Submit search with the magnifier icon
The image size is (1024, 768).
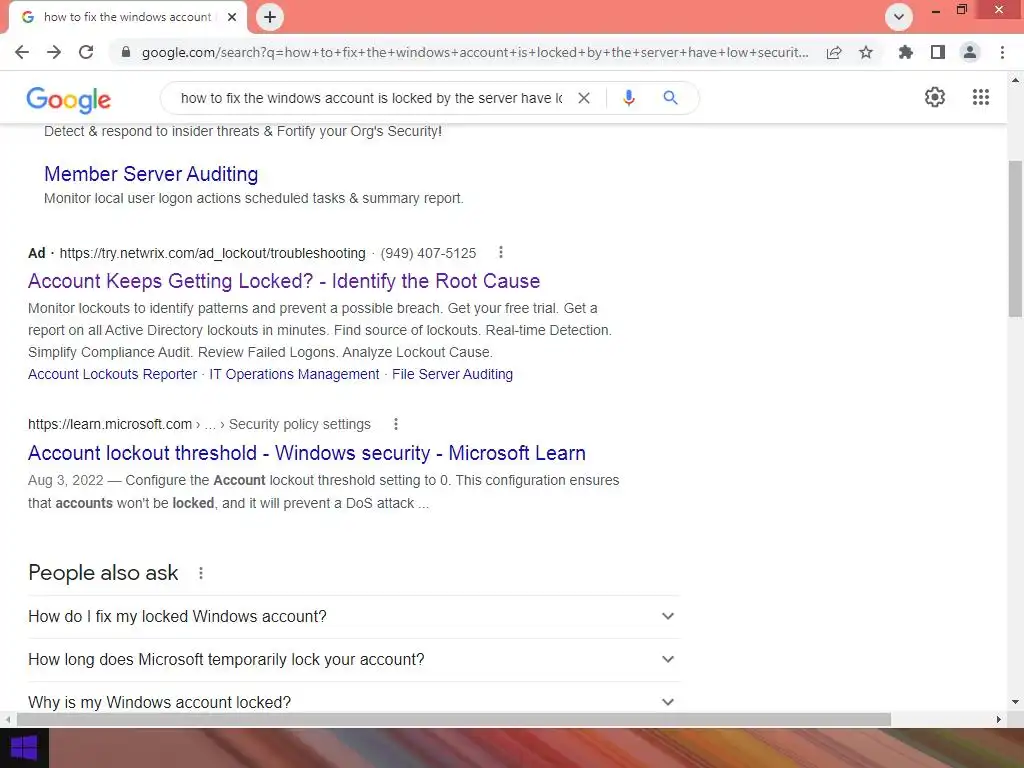pyautogui.click(x=670, y=98)
